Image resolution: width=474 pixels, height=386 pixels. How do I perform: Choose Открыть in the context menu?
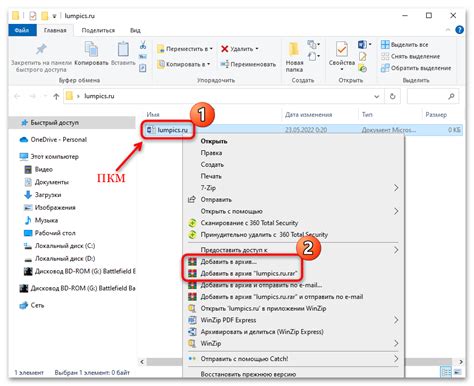coord(214,141)
